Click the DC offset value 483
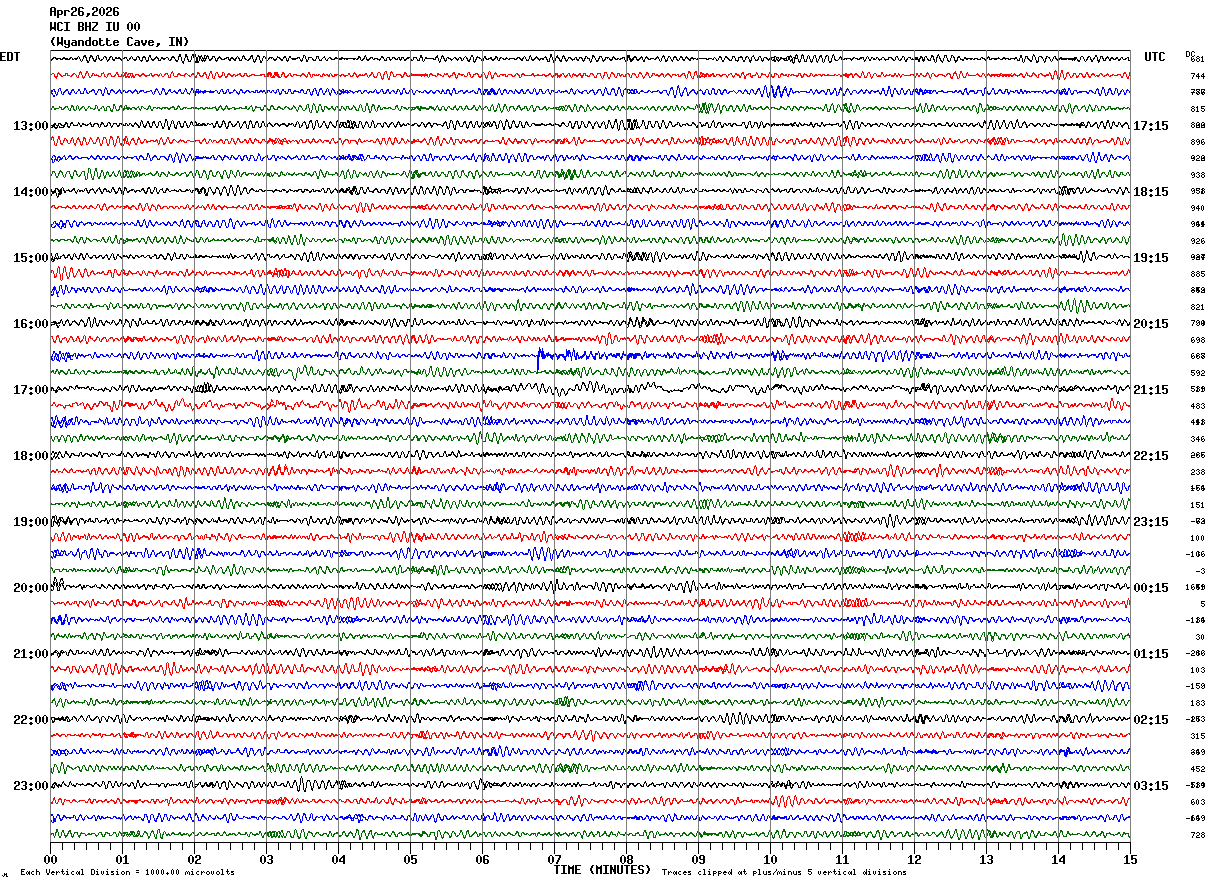The image size is (1210, 886). 1197,406
